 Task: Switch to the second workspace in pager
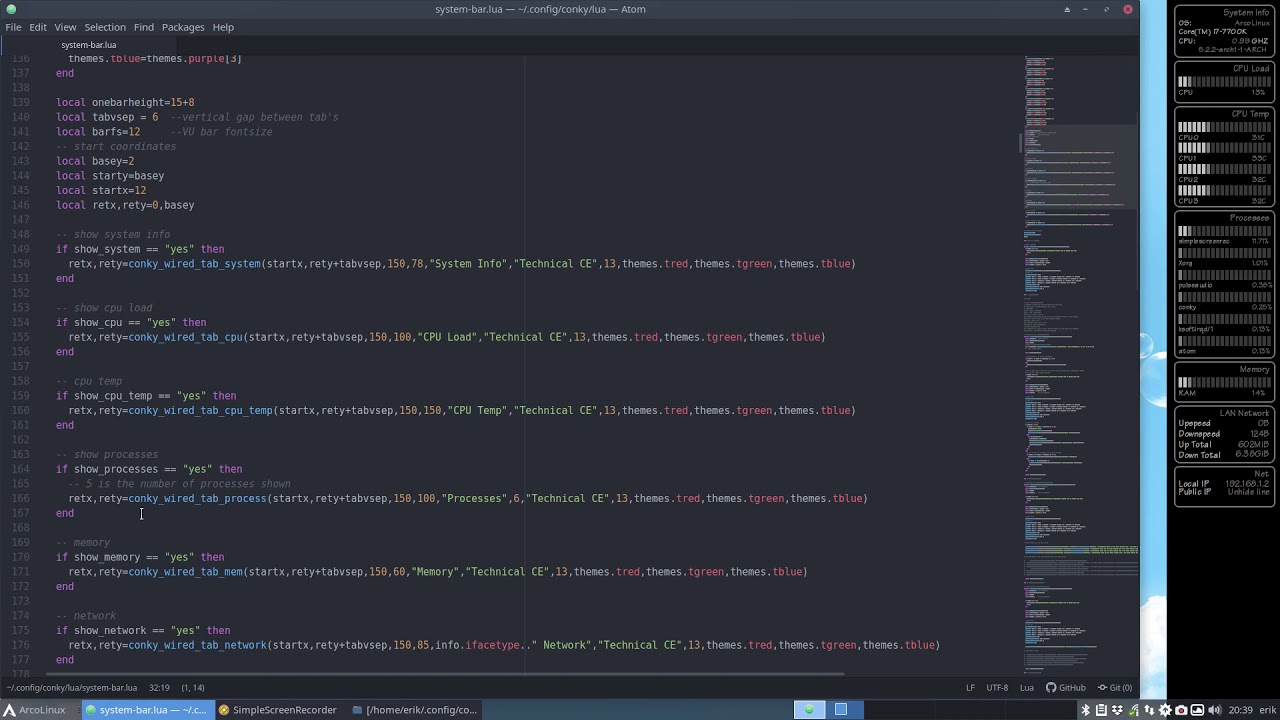coord(841,710)
